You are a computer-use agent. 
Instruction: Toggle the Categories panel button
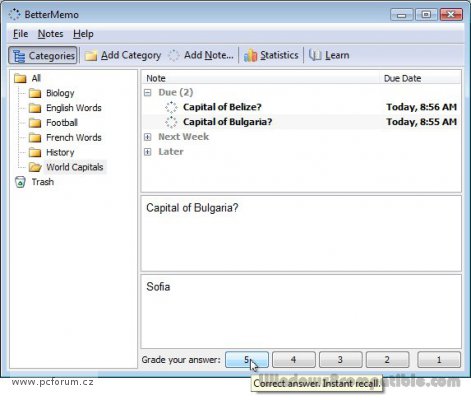(x=43, y=55)
